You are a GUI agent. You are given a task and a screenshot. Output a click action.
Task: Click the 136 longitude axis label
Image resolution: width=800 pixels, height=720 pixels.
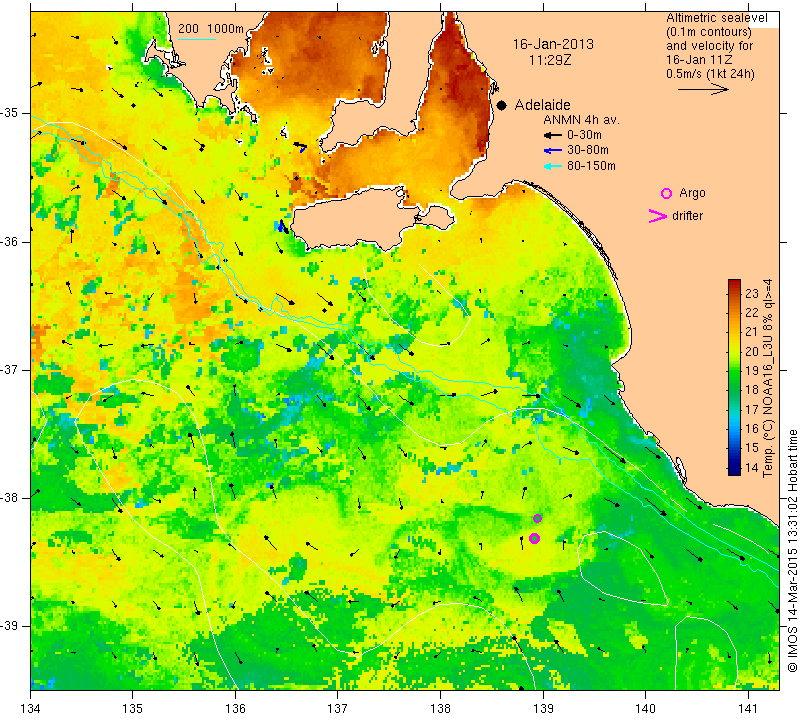pos(235,708)
